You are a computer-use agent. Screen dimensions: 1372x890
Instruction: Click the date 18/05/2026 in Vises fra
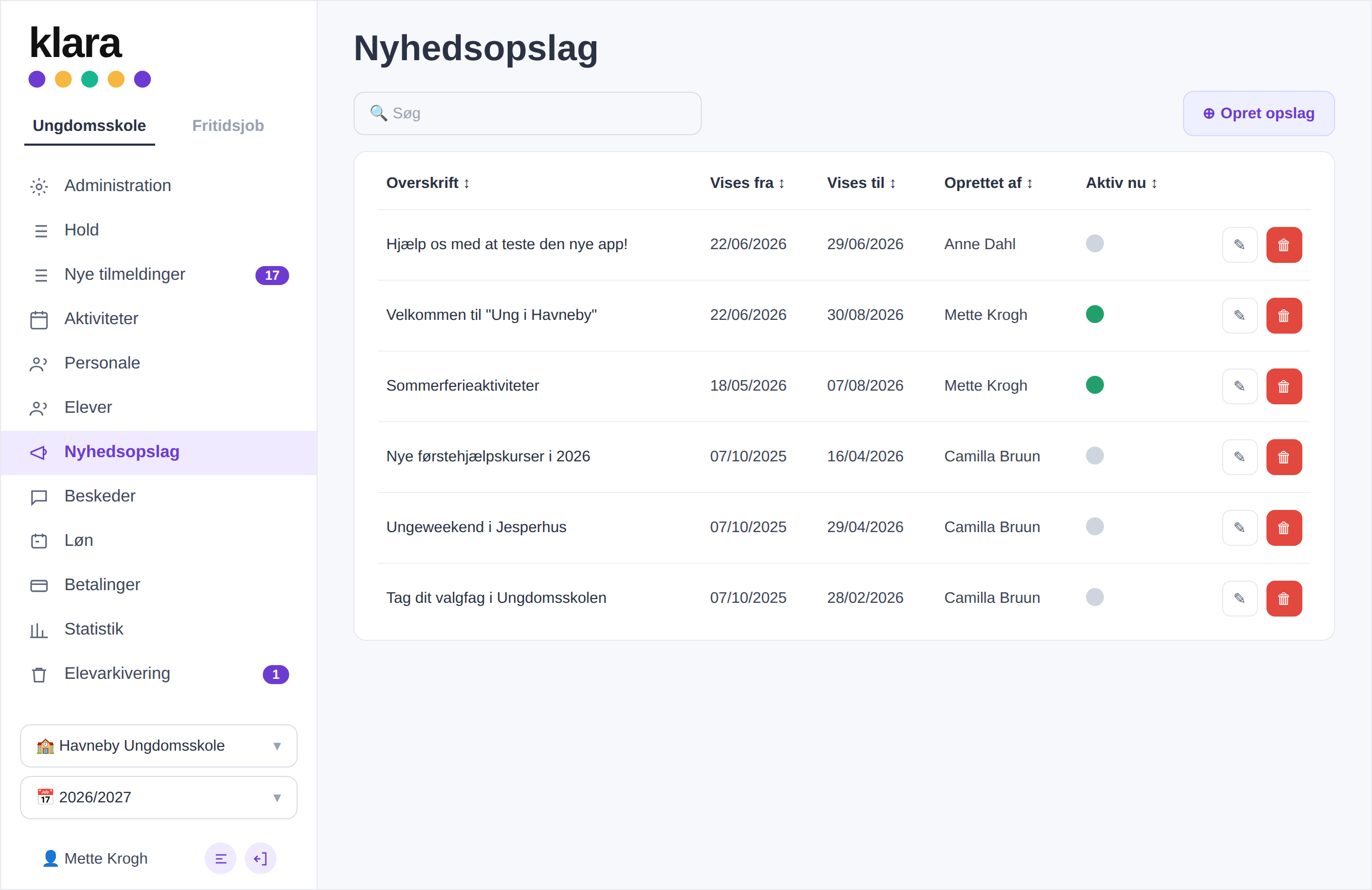point(748,385)
